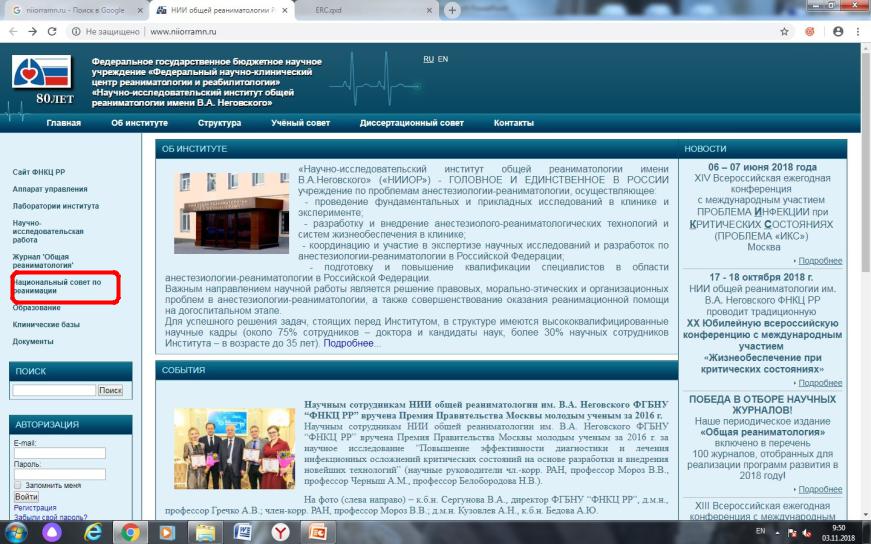
Task: Open the 'Лаборатории института' sidebar link
Action: pos(56,206)
